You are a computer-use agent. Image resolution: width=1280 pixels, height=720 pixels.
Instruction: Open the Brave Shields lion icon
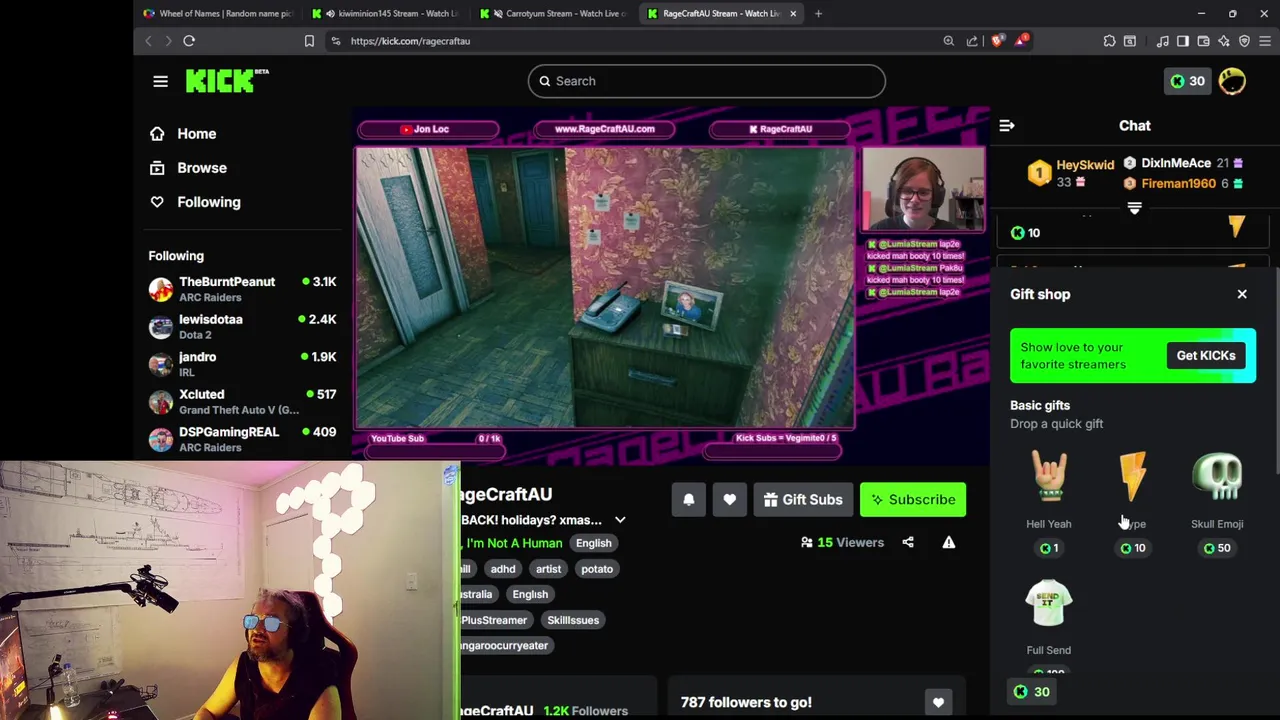(997, 41)
